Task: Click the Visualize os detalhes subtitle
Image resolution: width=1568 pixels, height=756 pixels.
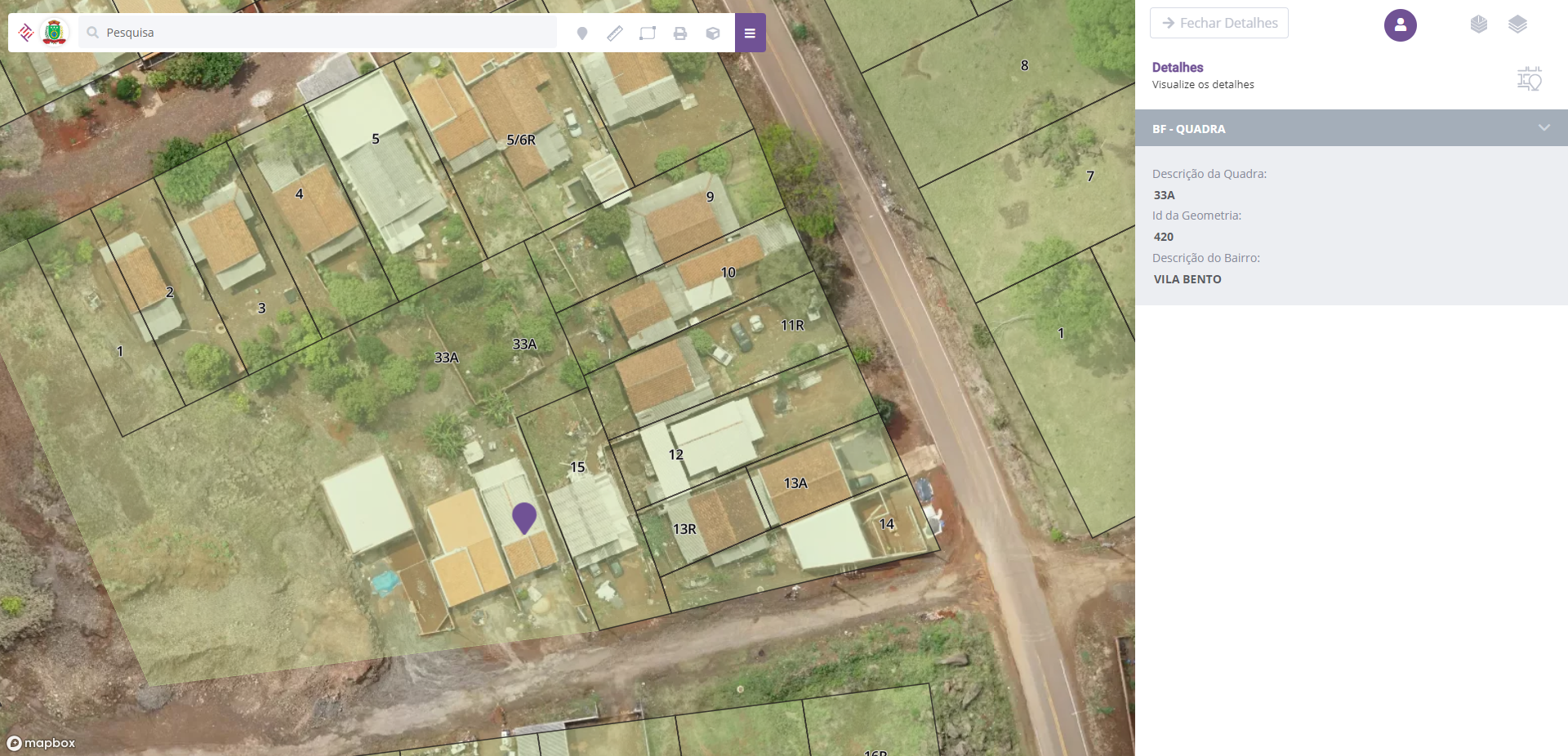Action: tap(1203, 84)
